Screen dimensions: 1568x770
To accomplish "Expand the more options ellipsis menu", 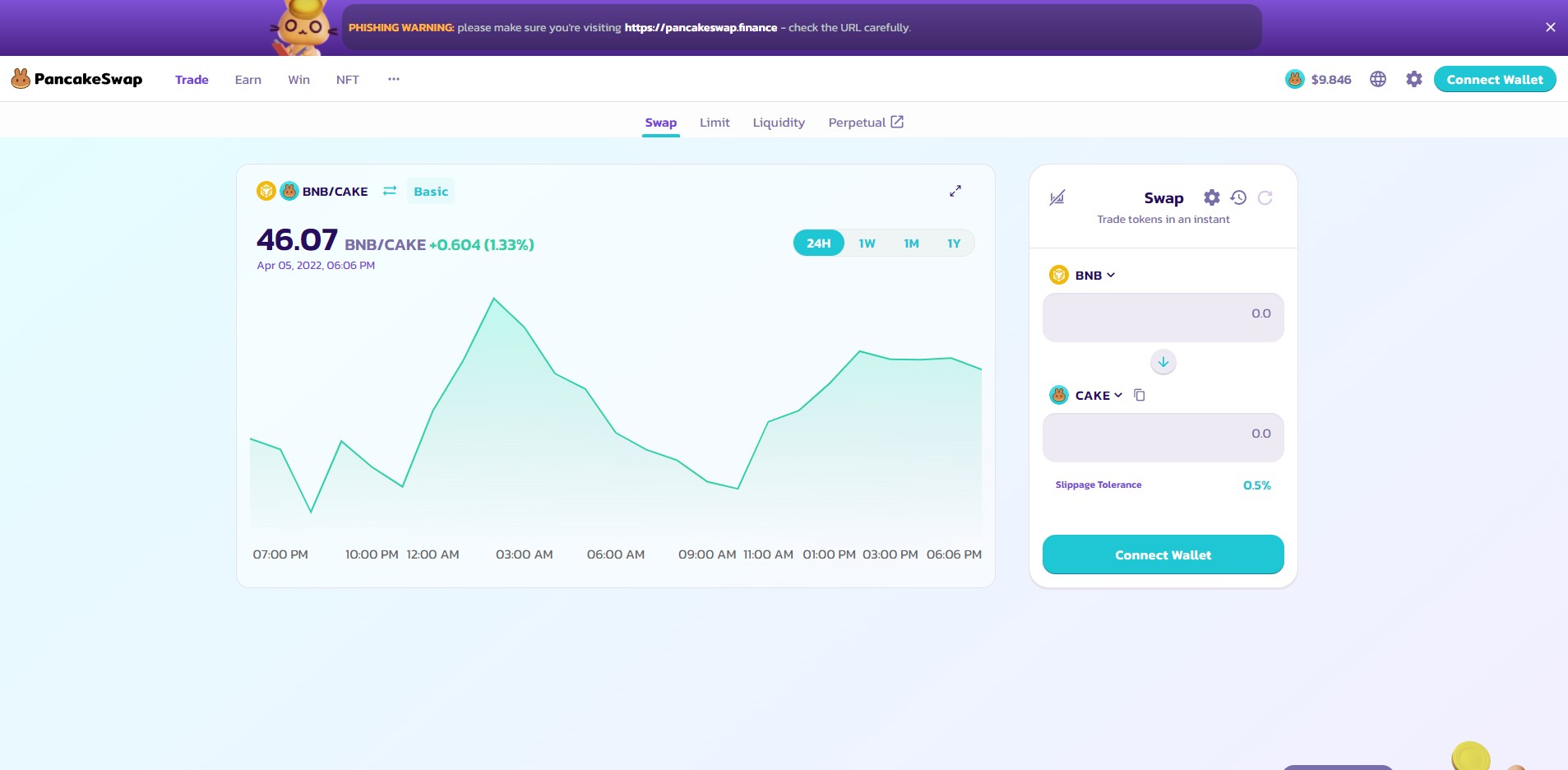I will 394,79.
